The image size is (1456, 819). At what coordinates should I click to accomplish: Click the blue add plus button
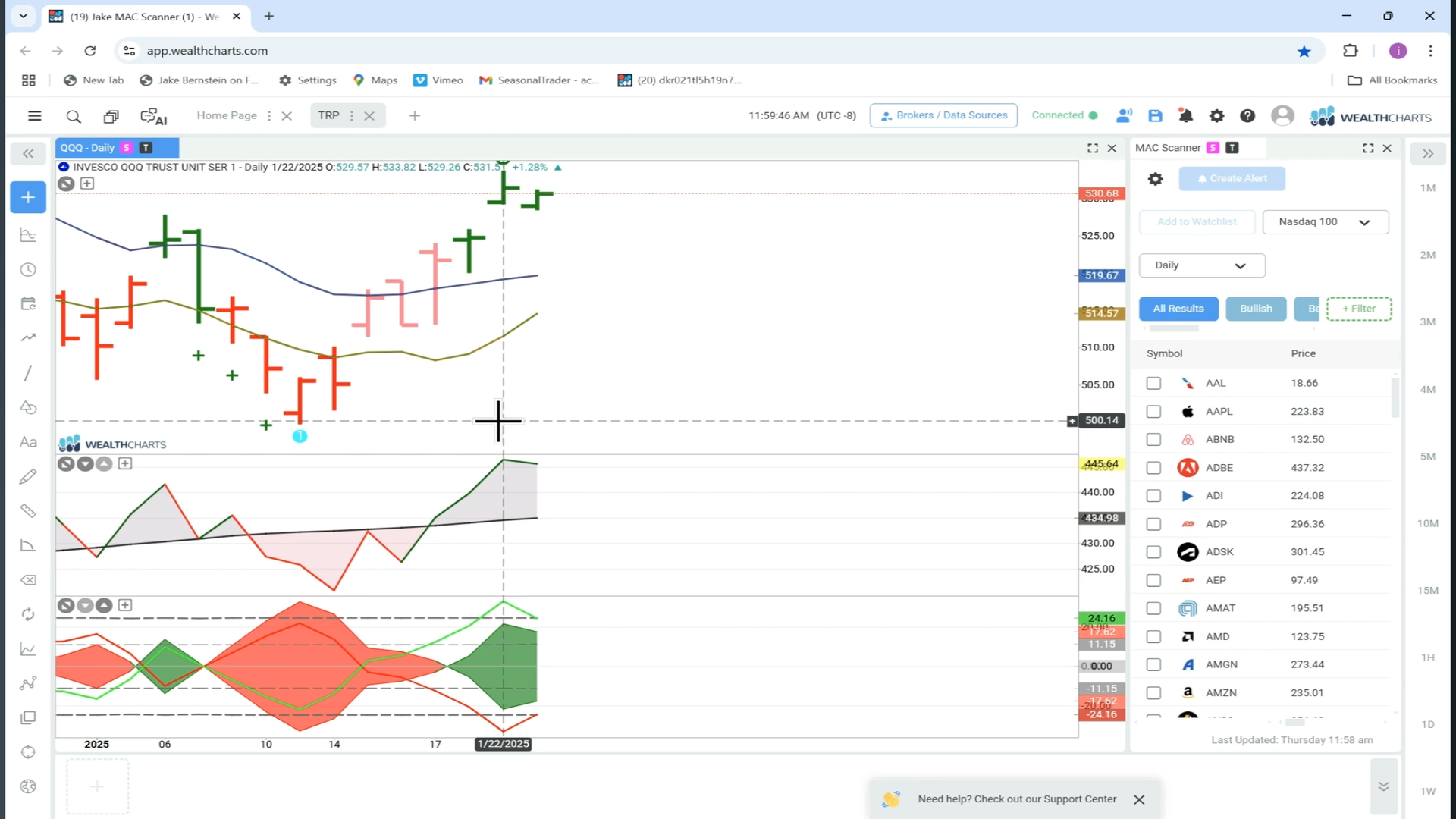coord(28,198)
